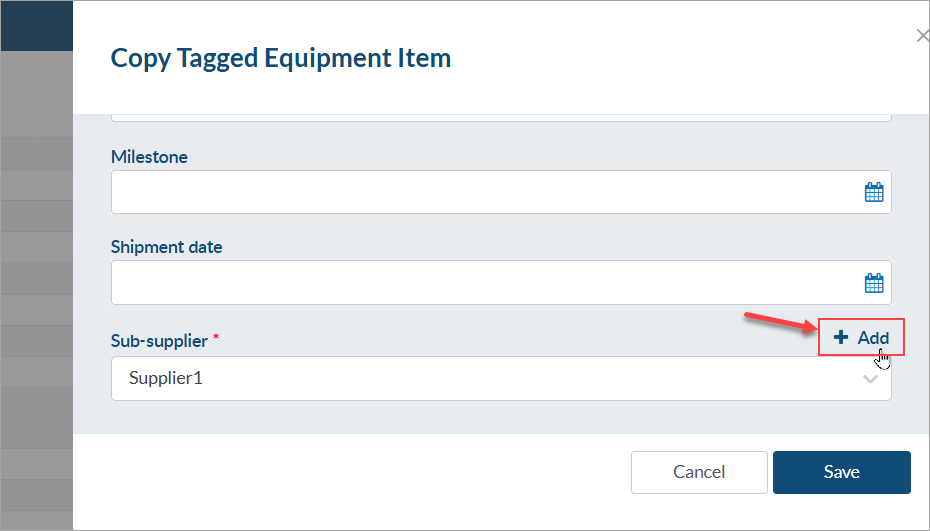This screenshot has width=930, height=531.
Task: Add a new sub-supplier
Action: (x=862, y=338)
